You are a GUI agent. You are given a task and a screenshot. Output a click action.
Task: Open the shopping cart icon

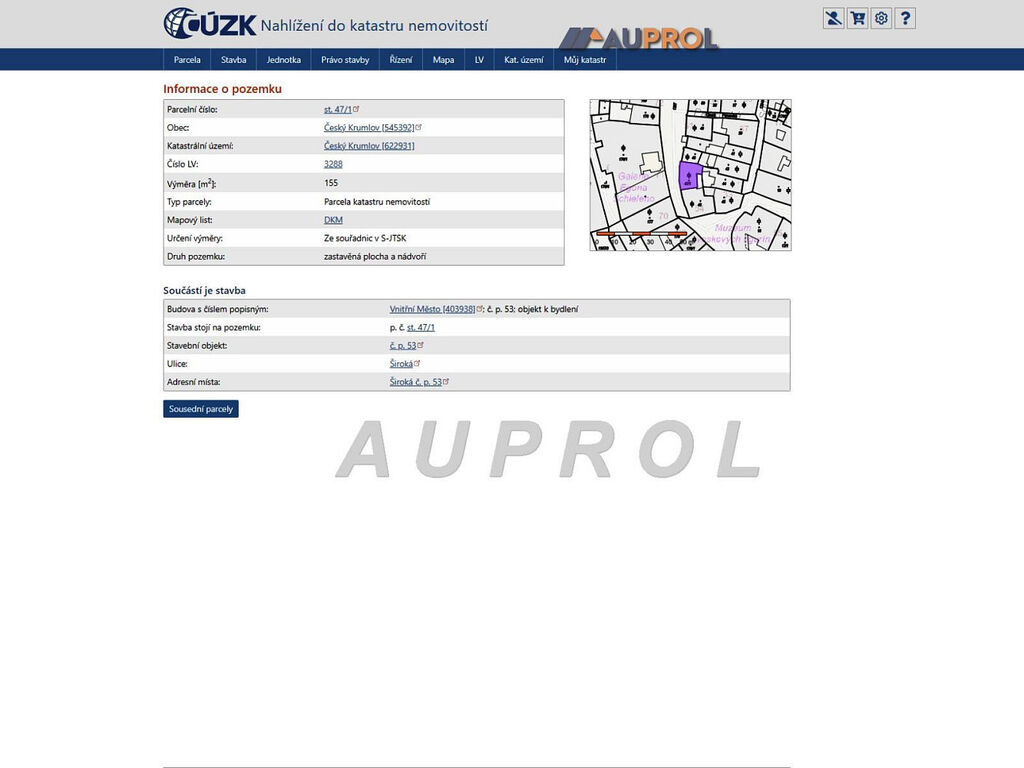click(857, 18)
